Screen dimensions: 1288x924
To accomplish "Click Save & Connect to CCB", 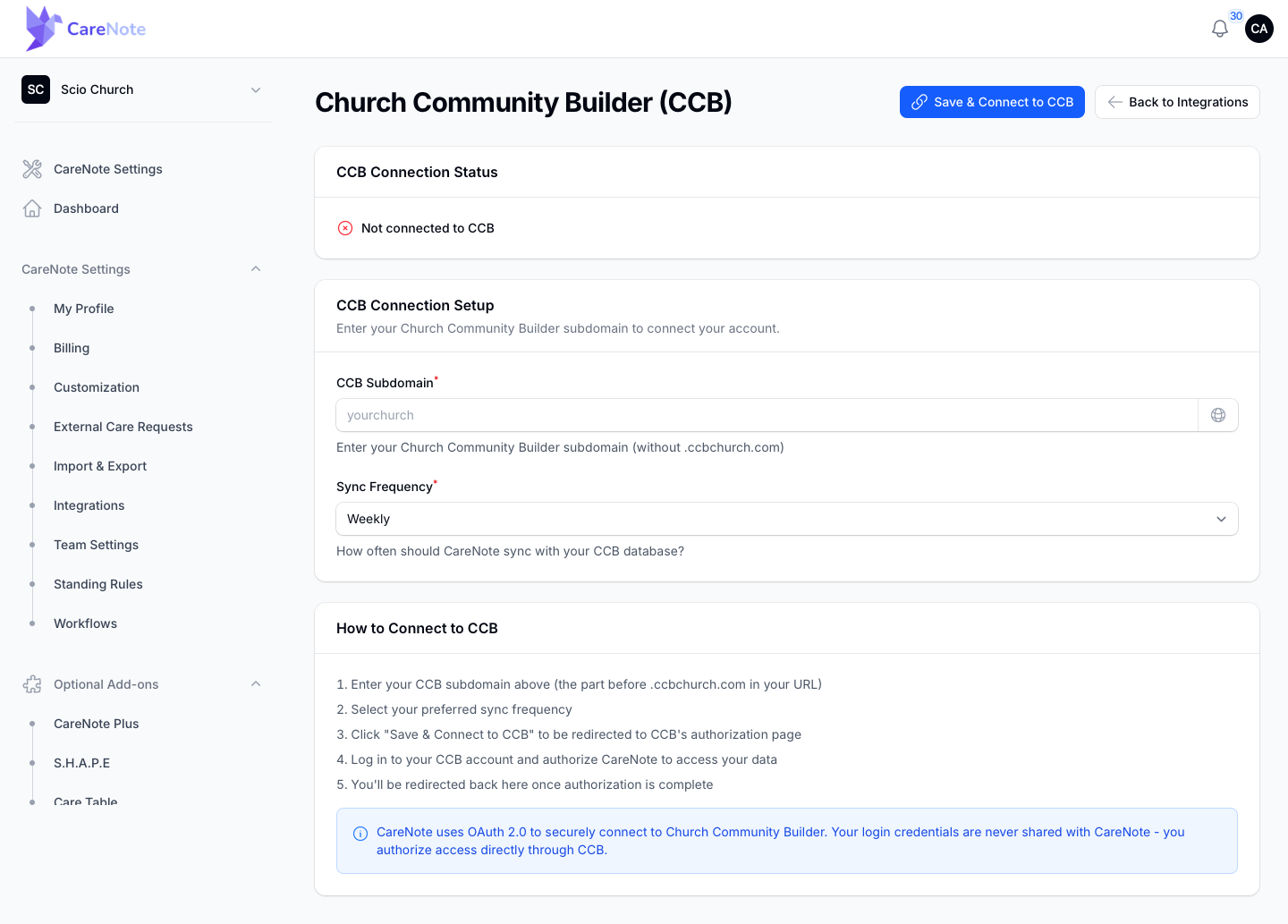I will [992, 102].
